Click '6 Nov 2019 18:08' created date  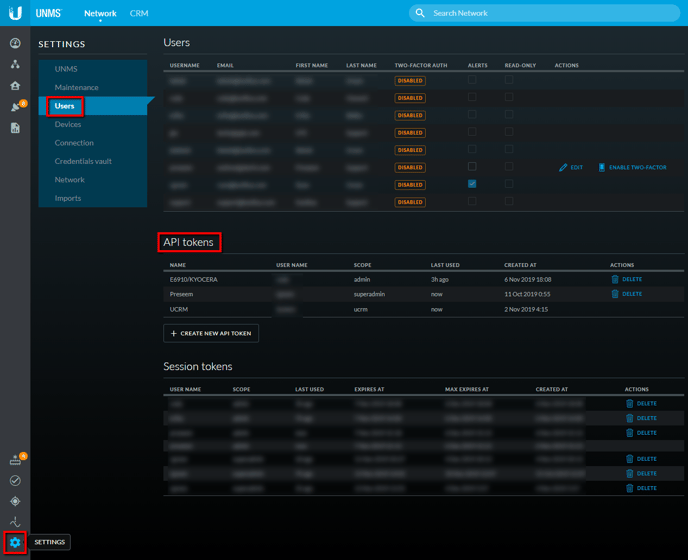pyautogui.click(x=528, y=280)
